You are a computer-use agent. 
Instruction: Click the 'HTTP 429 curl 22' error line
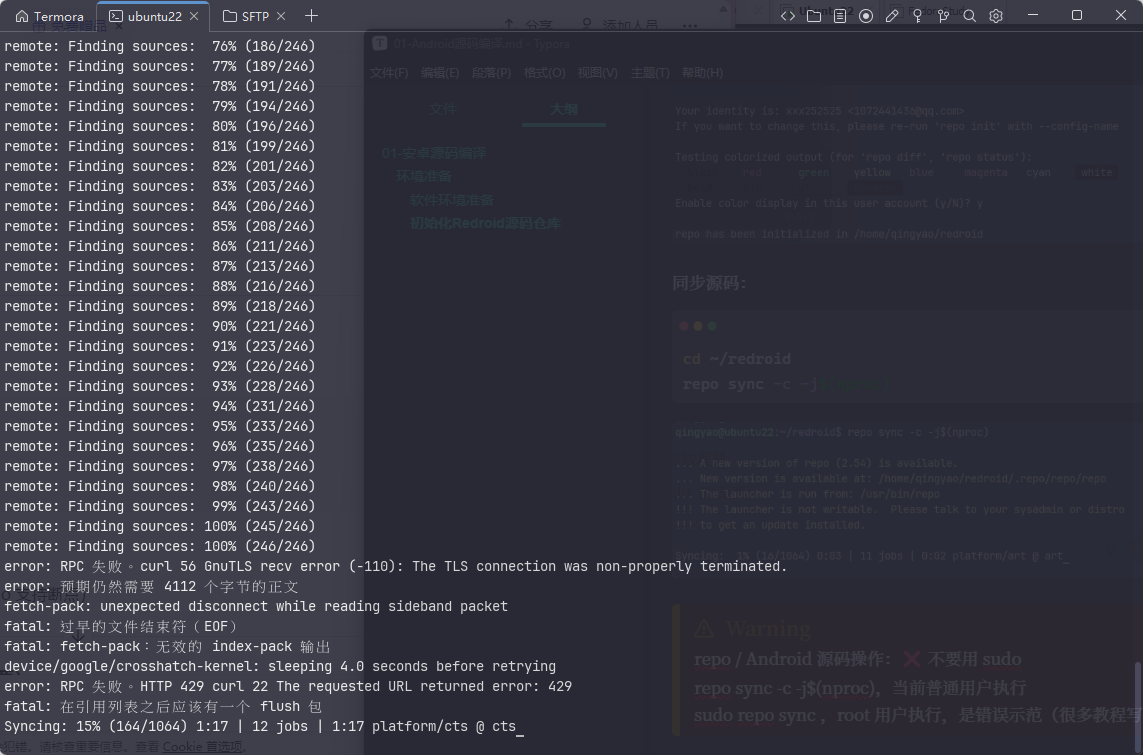288,686
